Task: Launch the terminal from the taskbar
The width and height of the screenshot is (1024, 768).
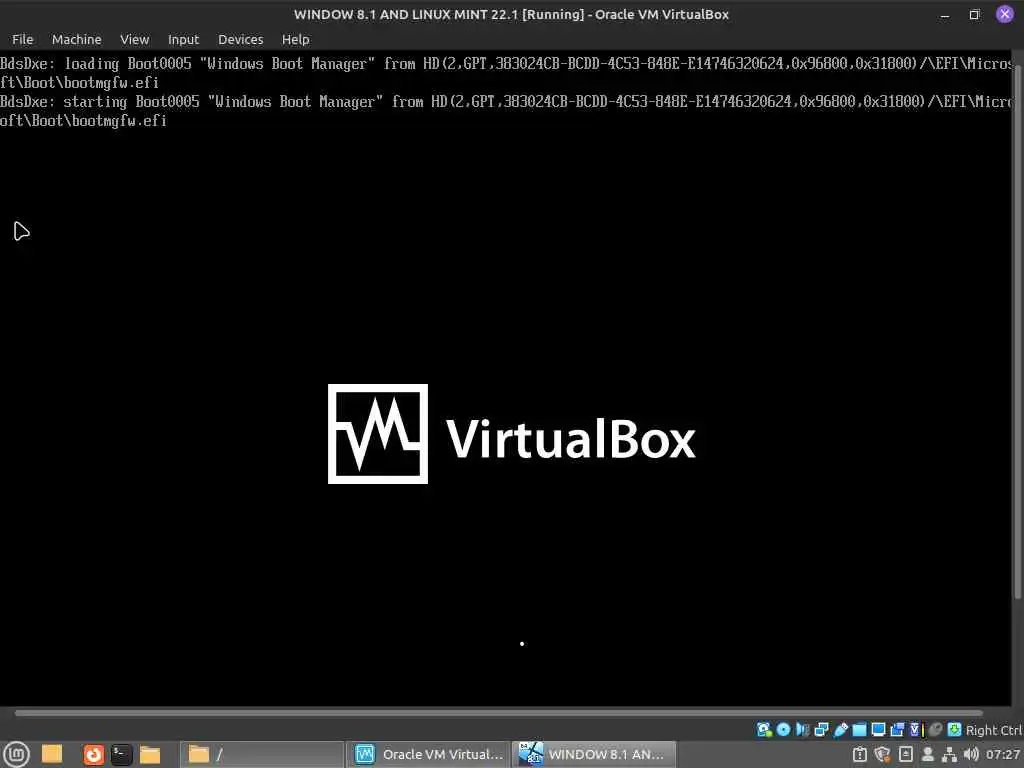Action: [x=121, y=755]
